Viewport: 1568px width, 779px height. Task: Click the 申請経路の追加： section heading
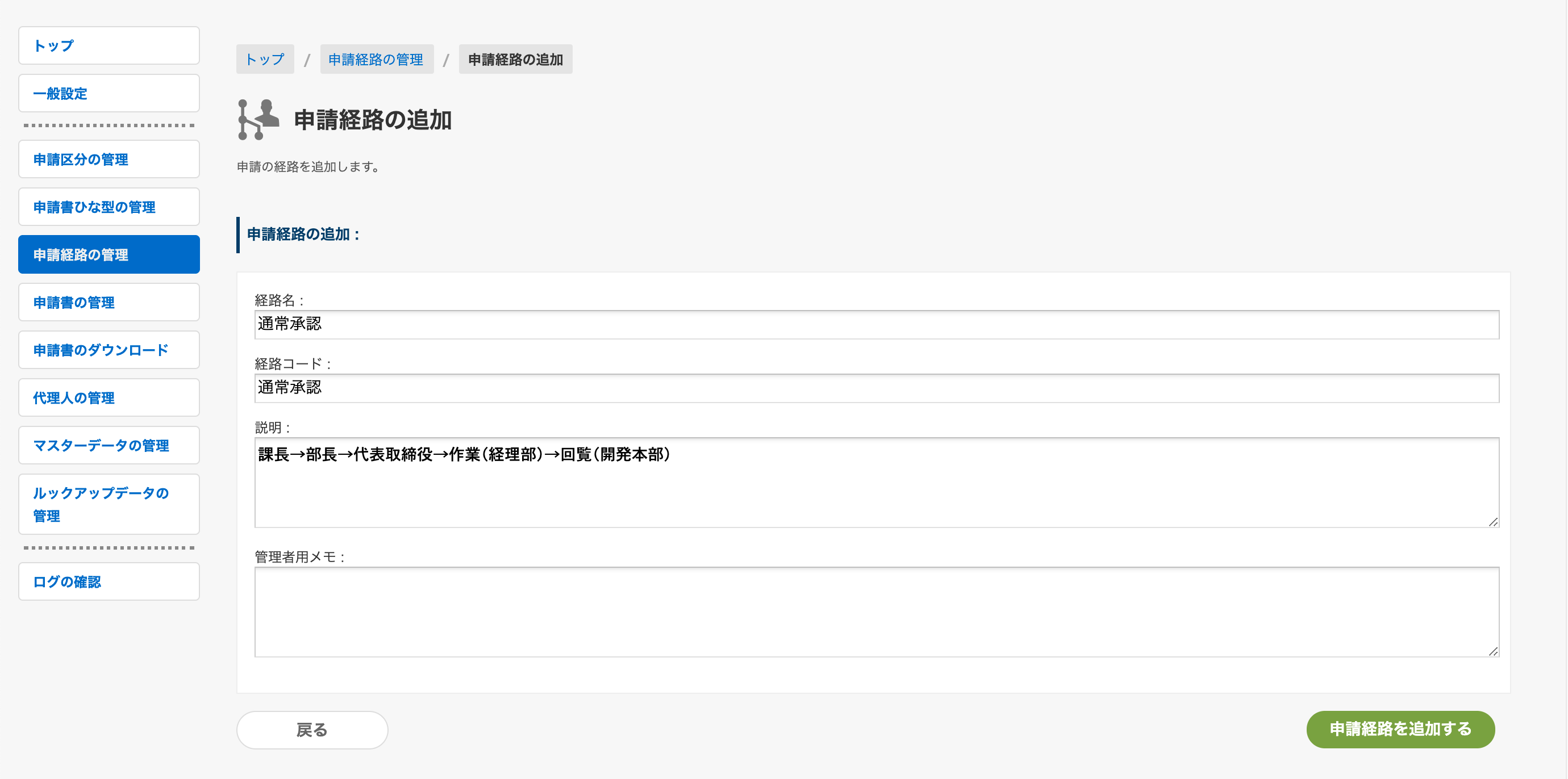(304, 234)
